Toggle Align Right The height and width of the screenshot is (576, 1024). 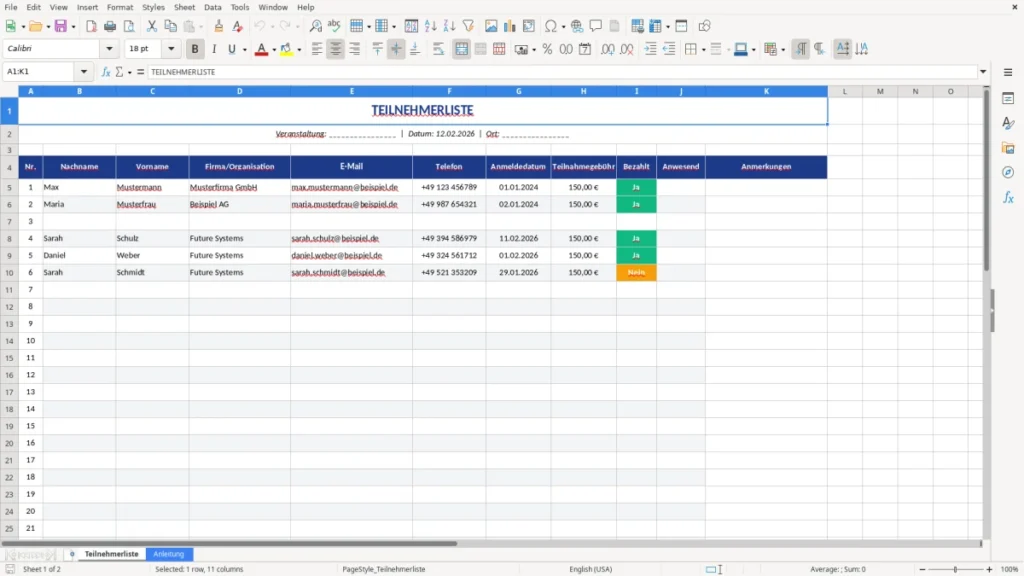coord(355,49)
